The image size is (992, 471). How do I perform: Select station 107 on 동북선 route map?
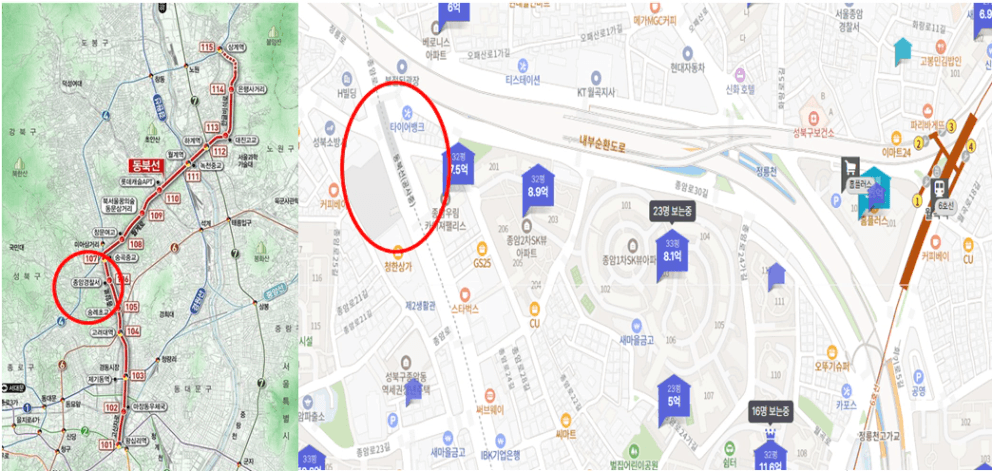(91, 258)
